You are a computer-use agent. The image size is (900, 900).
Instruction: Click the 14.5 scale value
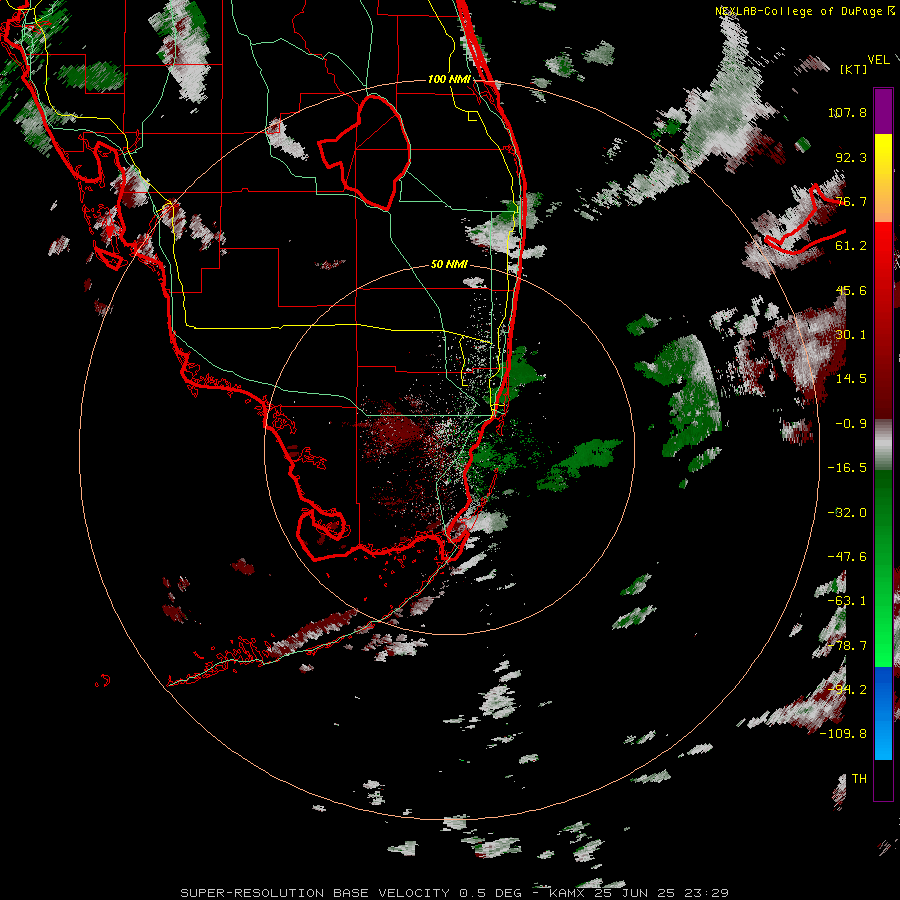851,379
